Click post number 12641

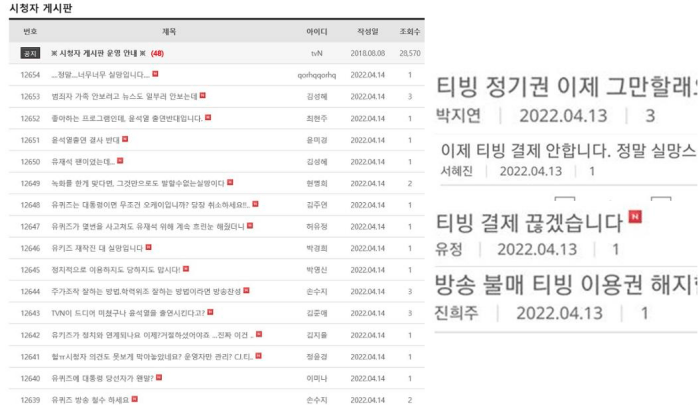coord(30,357)
